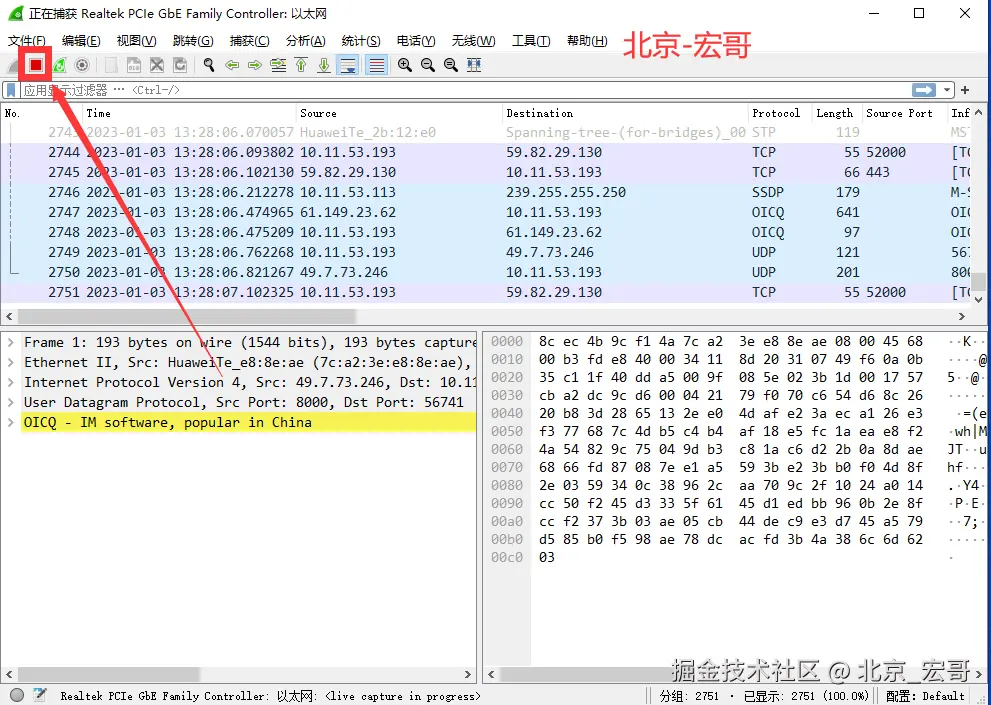991x705 pixels.
Task: Jump to the last packet
Action: tap(324, 64)
